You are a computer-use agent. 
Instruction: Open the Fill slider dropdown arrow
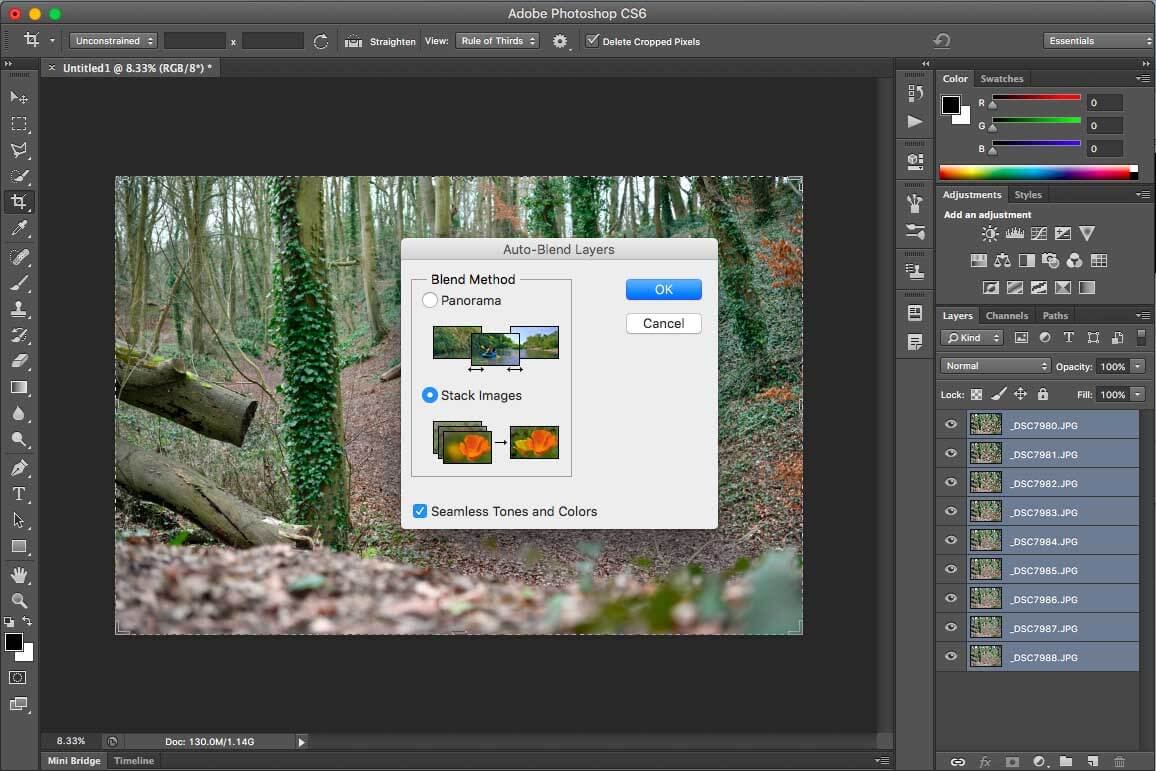[x=1138, y=394]
